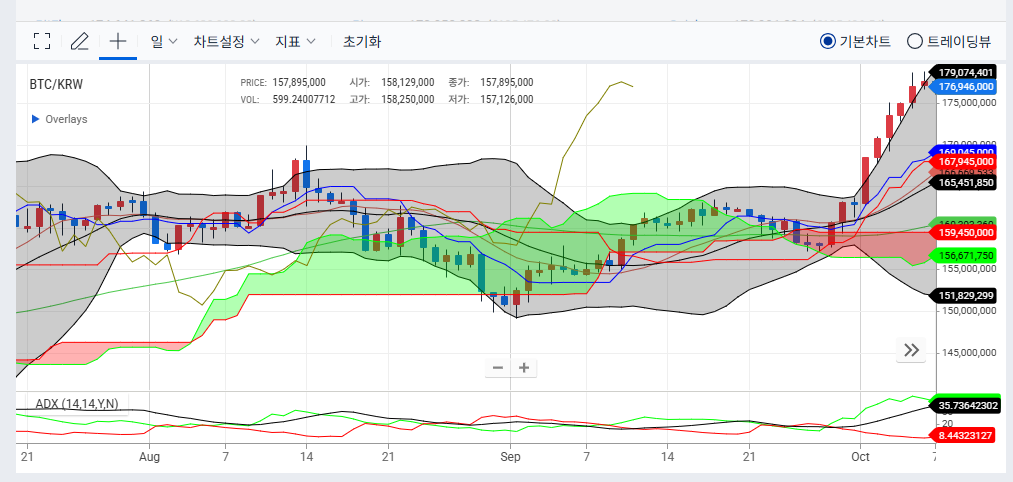
Task: Jump to latest candles with double-arrow
Action: tap(911, 350)
